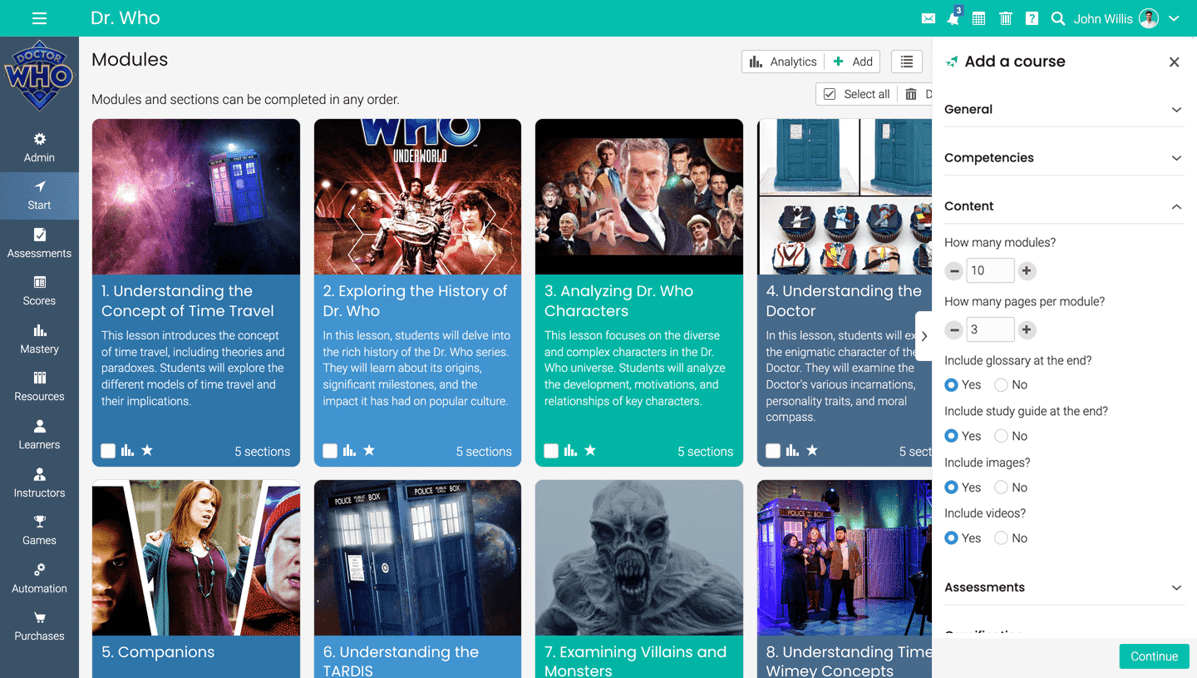
Task: Select No for include glossary
Action: pyautogui.click(x=1001, y=385)
